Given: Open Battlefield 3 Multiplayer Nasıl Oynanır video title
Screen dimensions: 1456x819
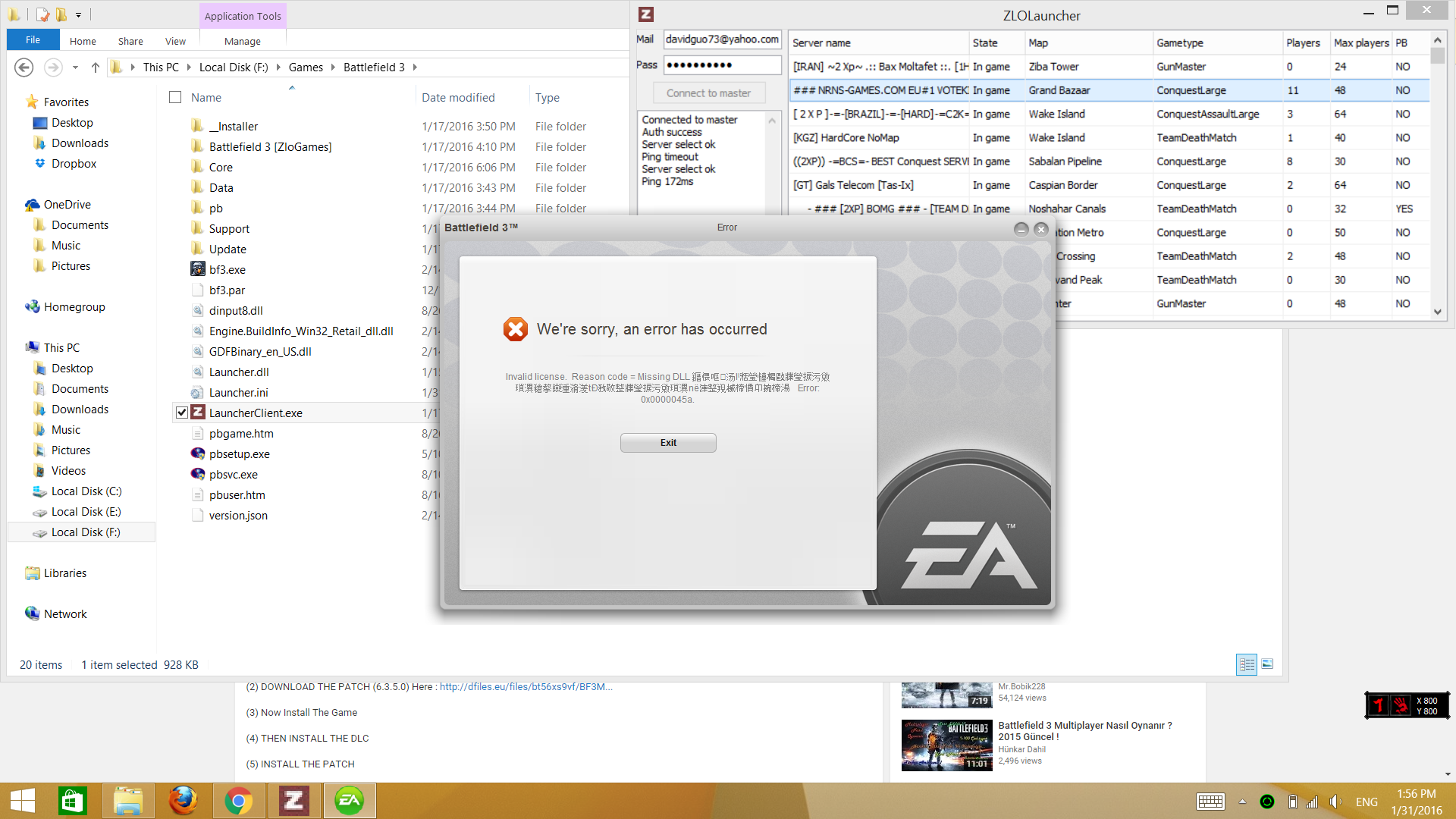Looking at the screenshot, I should click(x=1084, y=731).
